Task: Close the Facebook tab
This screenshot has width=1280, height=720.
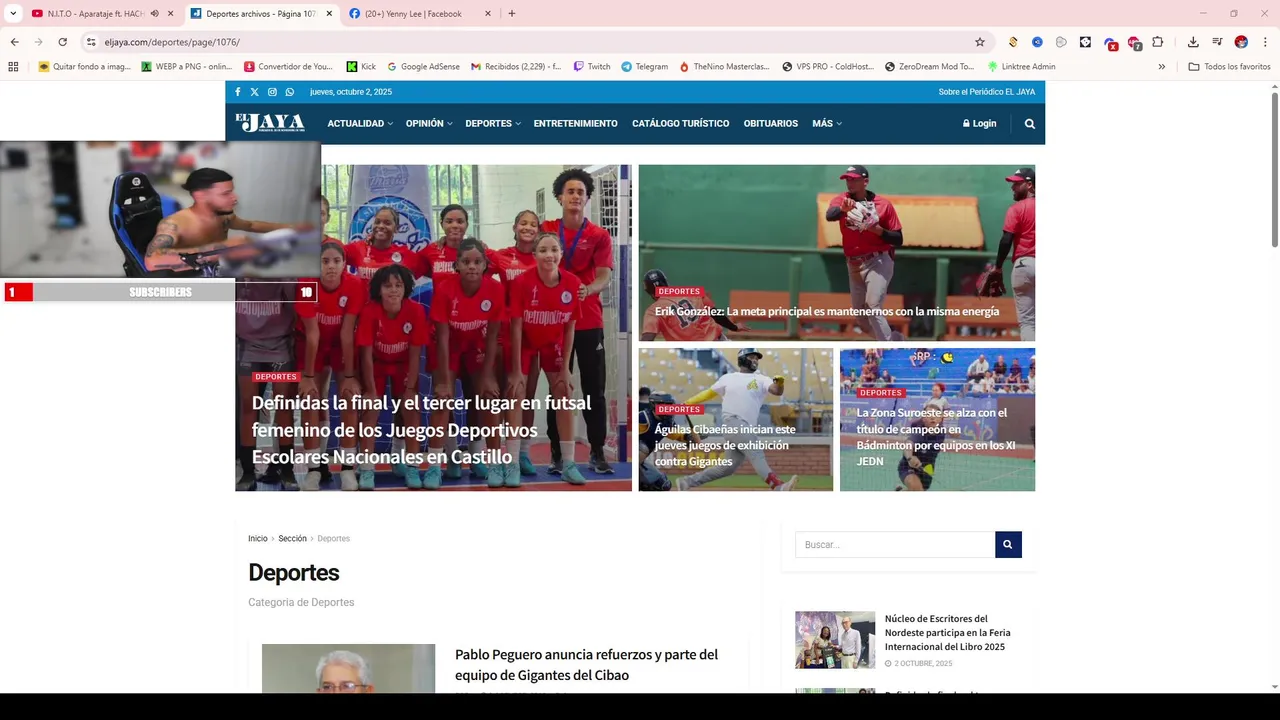Action: click(488, 14)
